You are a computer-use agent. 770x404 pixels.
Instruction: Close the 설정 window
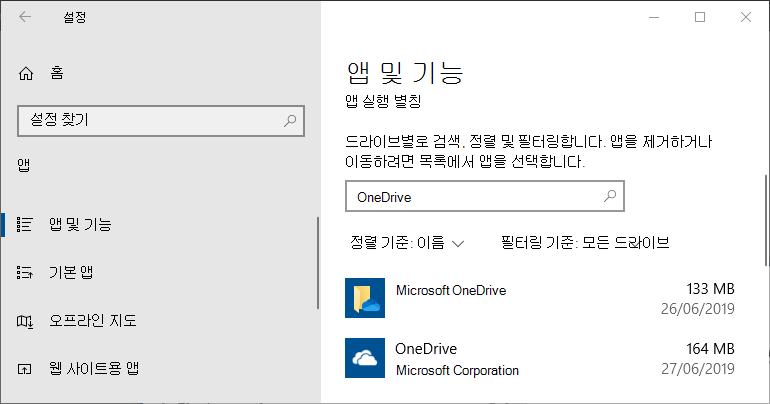[745, 17]
